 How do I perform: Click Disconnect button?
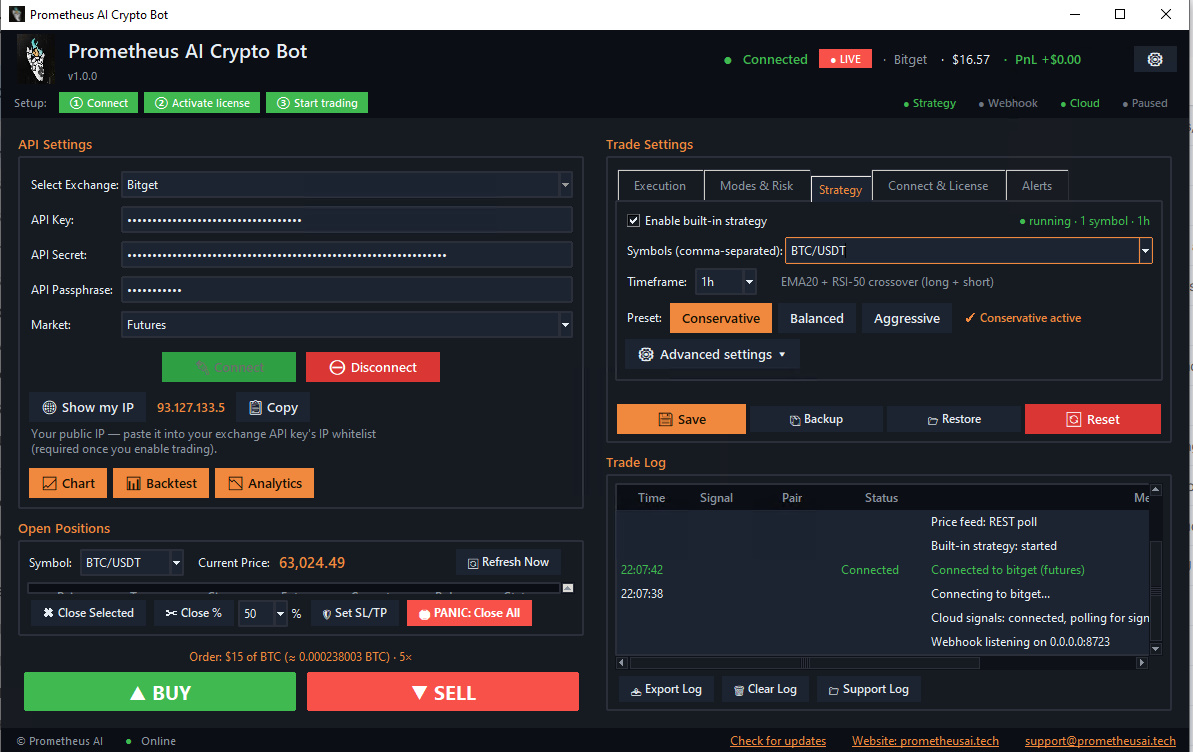[373, 367]
